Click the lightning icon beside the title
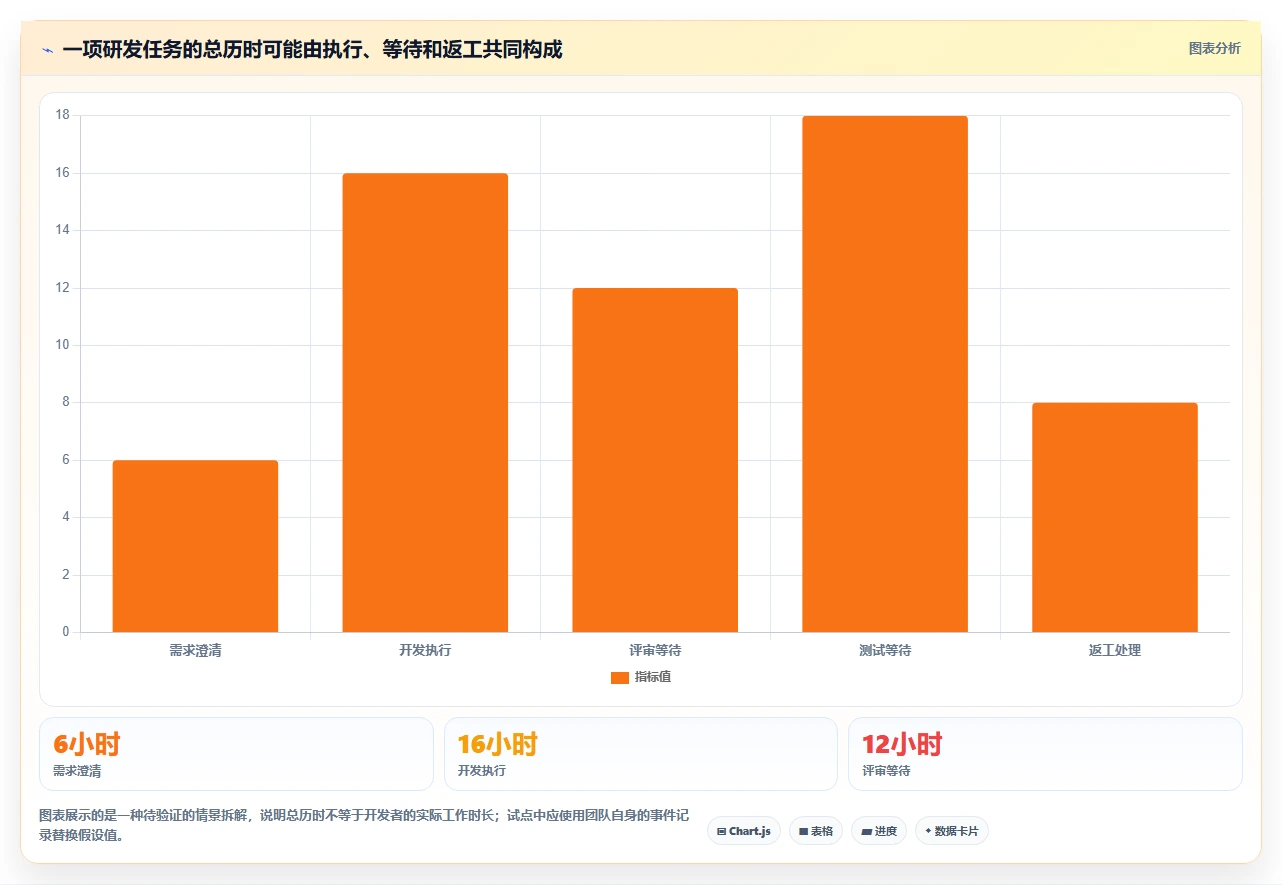The width and height of the screenshot is (1282, 885). tap(48, 49)
